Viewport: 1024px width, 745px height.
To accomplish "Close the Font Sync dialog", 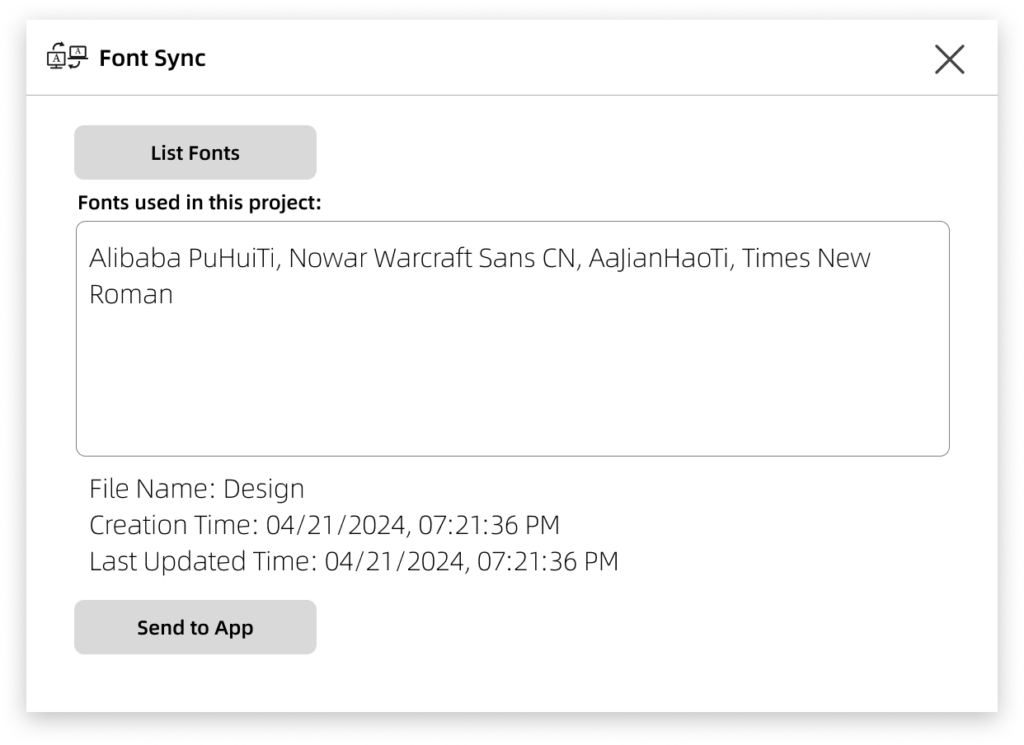I will pos(949,60).
